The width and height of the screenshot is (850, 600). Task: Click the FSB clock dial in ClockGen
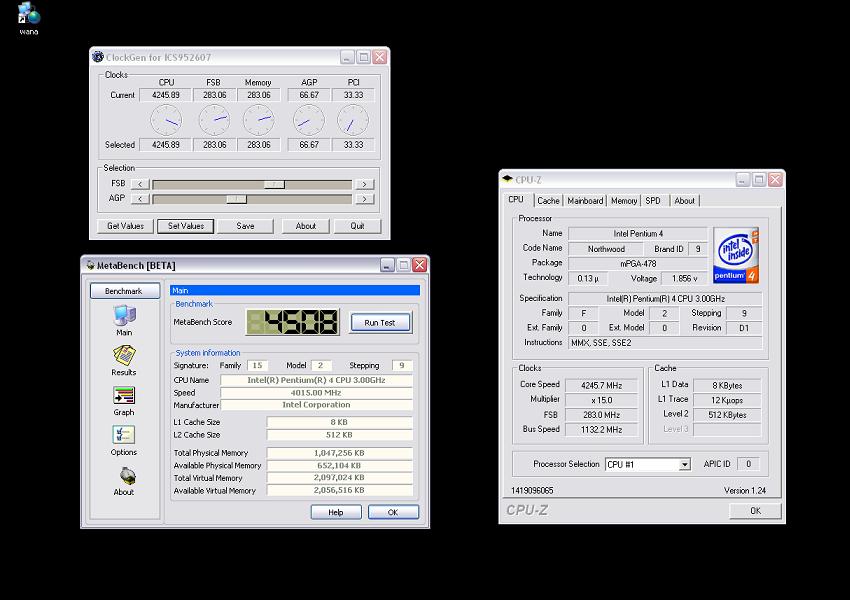click(x=214, y=120)
